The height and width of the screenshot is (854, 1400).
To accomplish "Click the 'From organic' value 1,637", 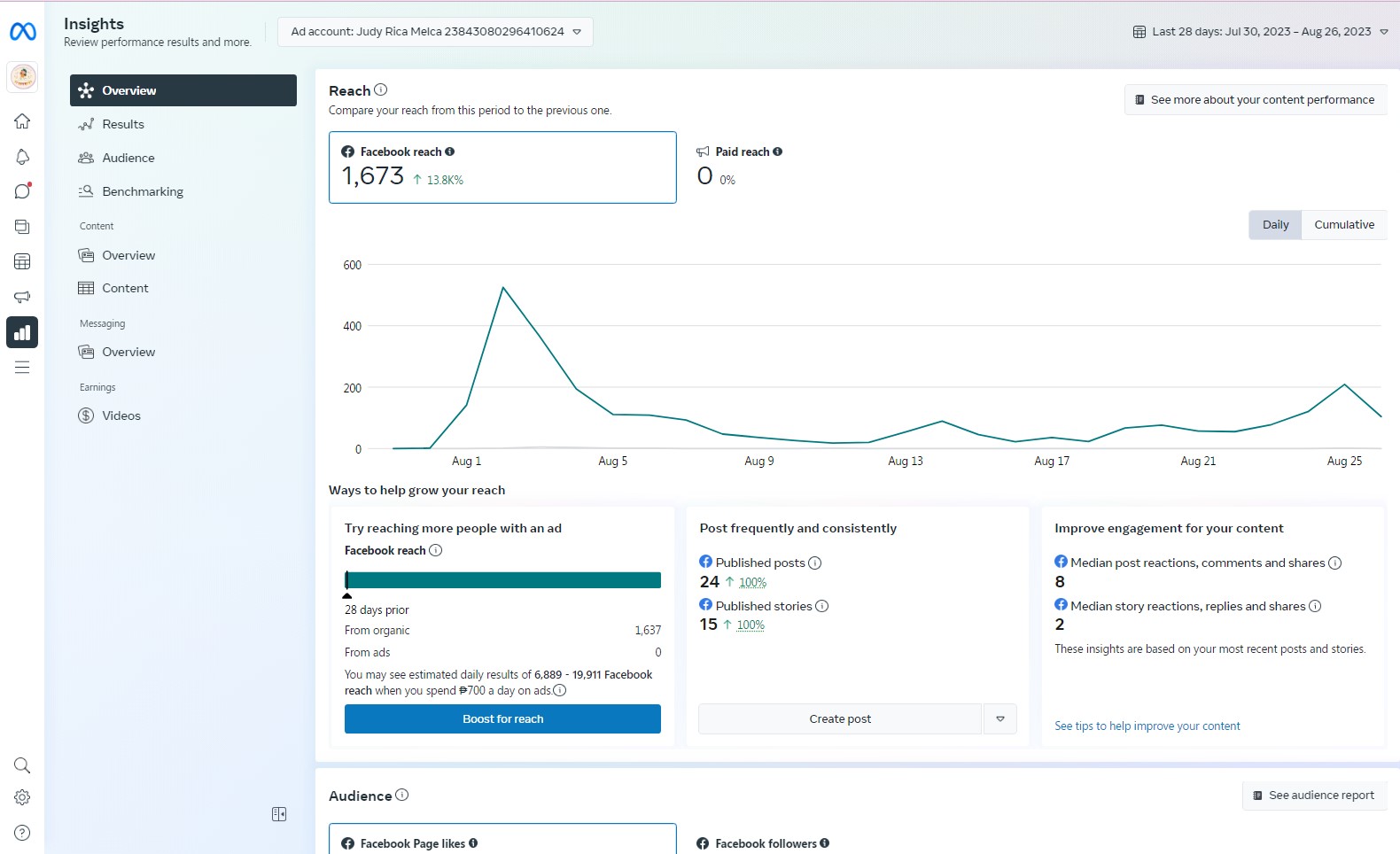I will (x=648, y=631).
